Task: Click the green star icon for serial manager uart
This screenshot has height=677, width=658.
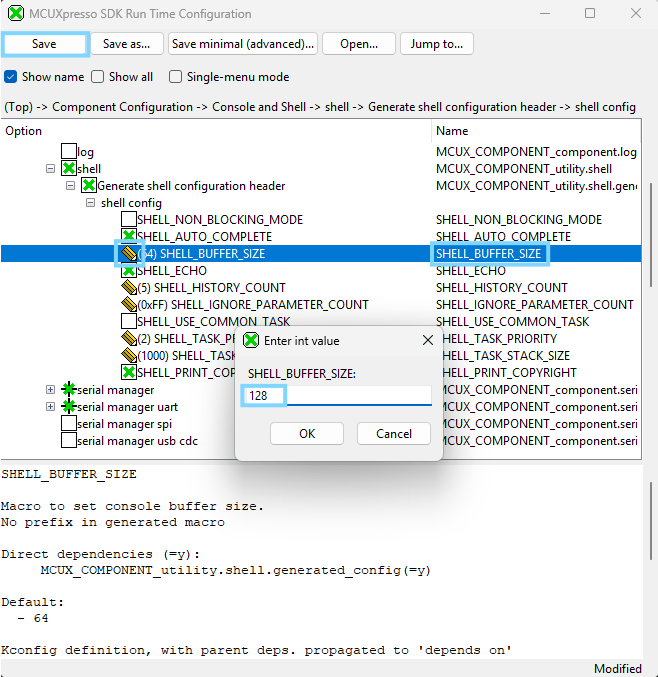Action: tap(68, 407)
